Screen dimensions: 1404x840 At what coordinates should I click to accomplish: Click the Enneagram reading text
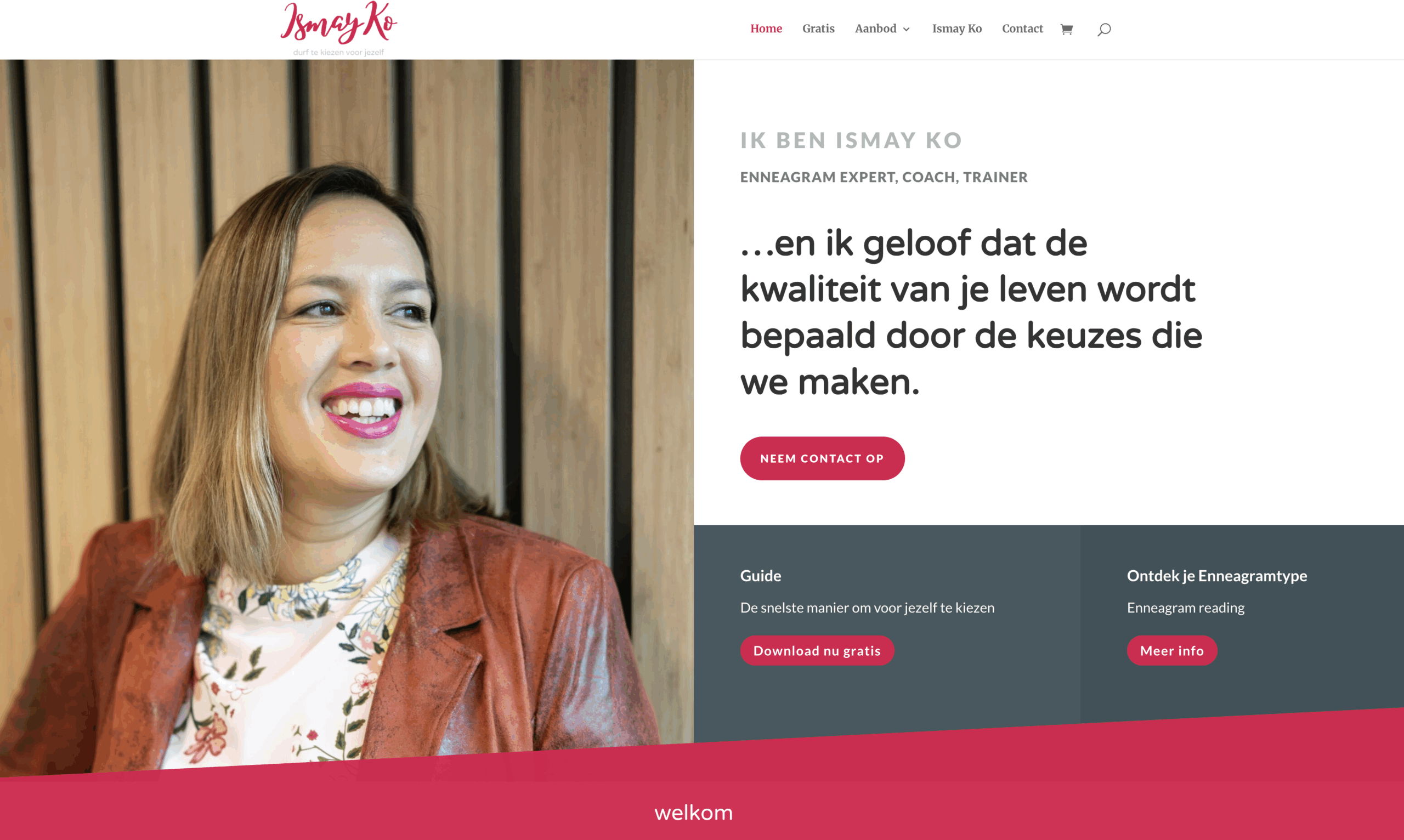coord(1186,608)
